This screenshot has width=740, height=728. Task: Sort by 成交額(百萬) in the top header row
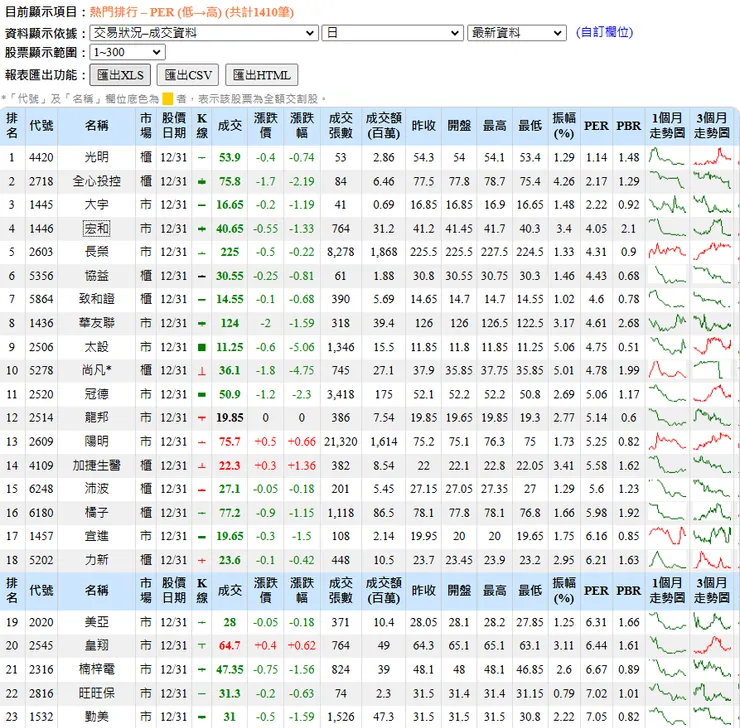384,126
